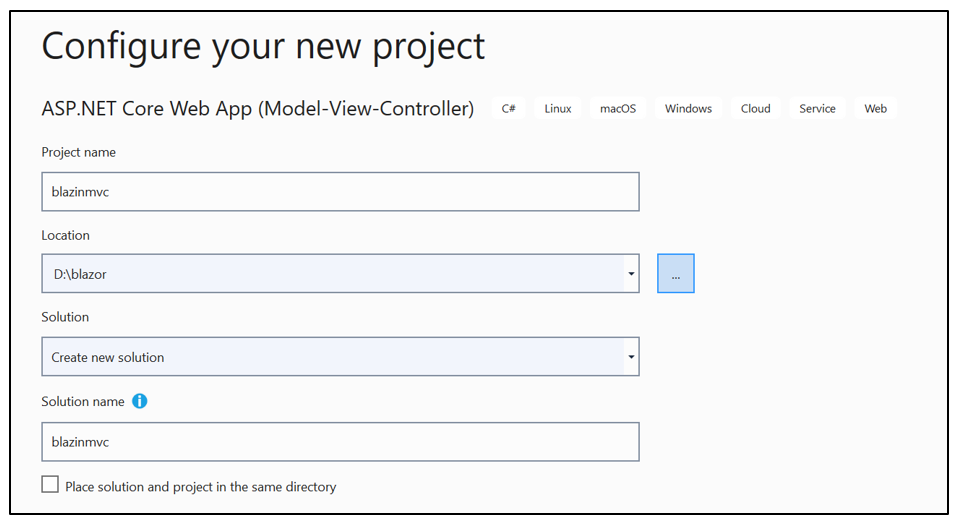Select the macOS tag
Viewport: 953px width, 524px height.
point(617,108)
